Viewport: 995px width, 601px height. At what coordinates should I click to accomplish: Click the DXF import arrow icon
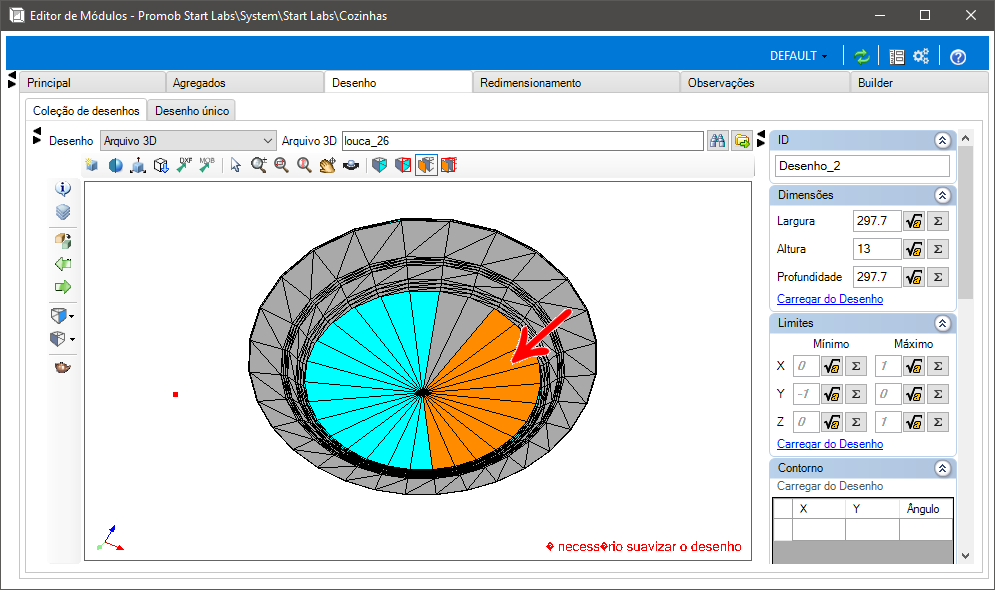tap(184, 165)
